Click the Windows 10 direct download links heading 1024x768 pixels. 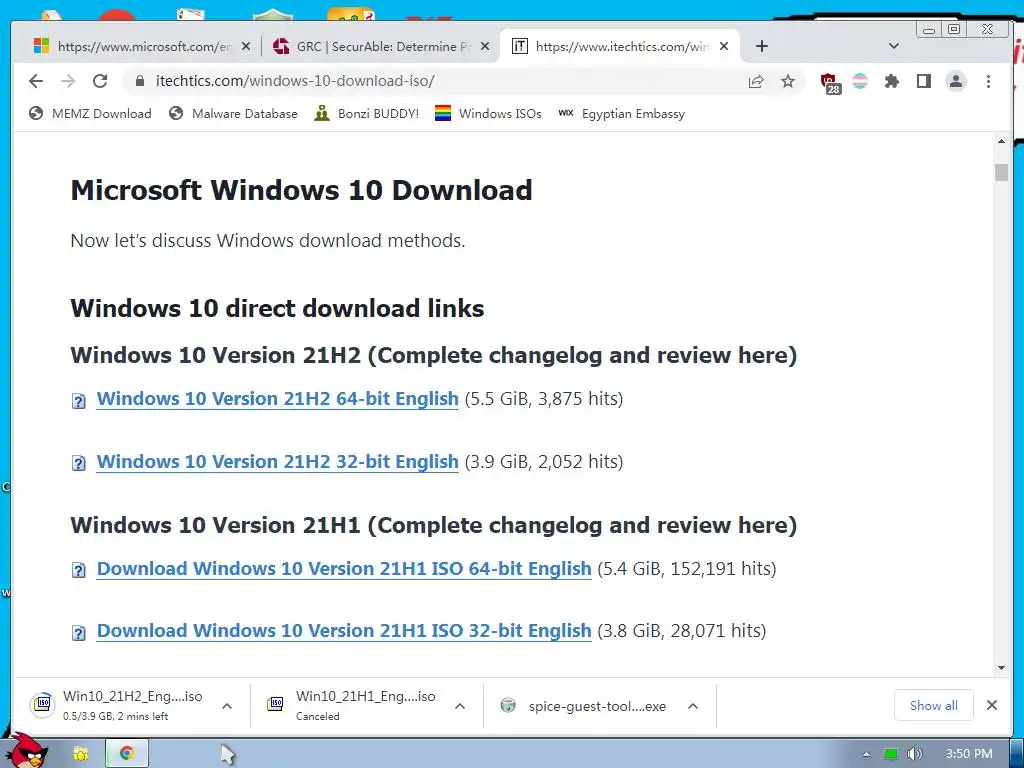tap(277, 308)
